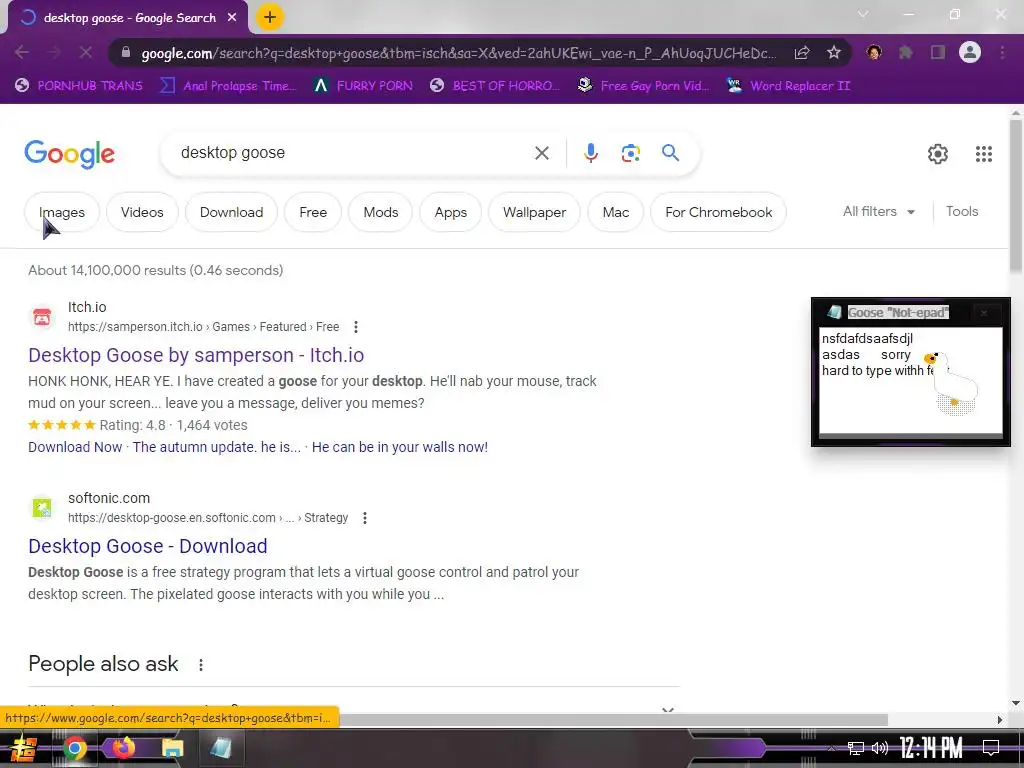Open more options for softonic result

coord(364,518)
